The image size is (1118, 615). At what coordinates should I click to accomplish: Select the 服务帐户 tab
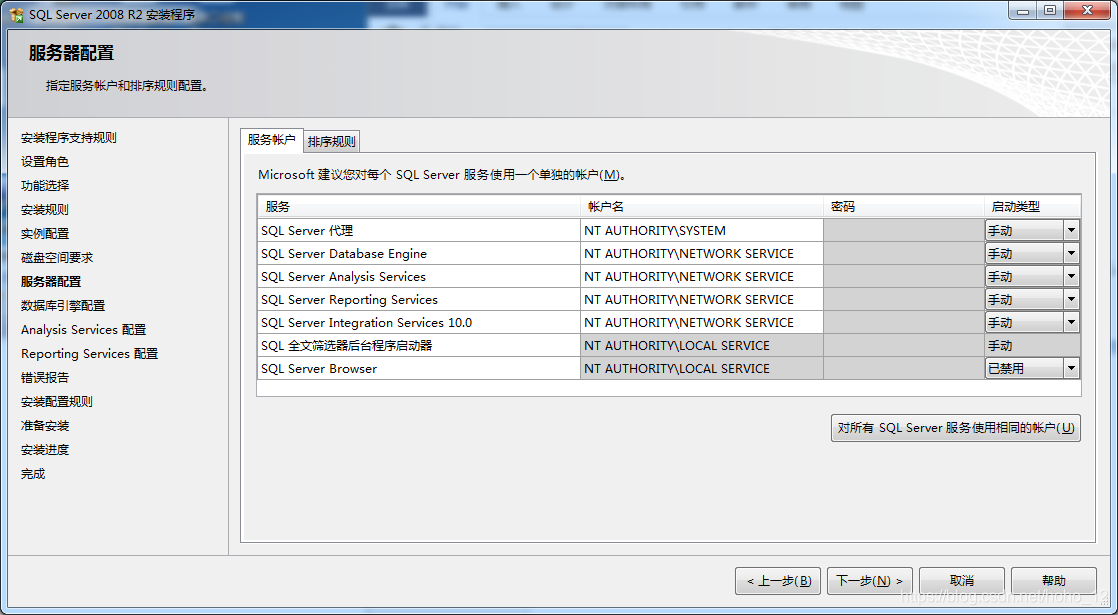coord(272,140)
